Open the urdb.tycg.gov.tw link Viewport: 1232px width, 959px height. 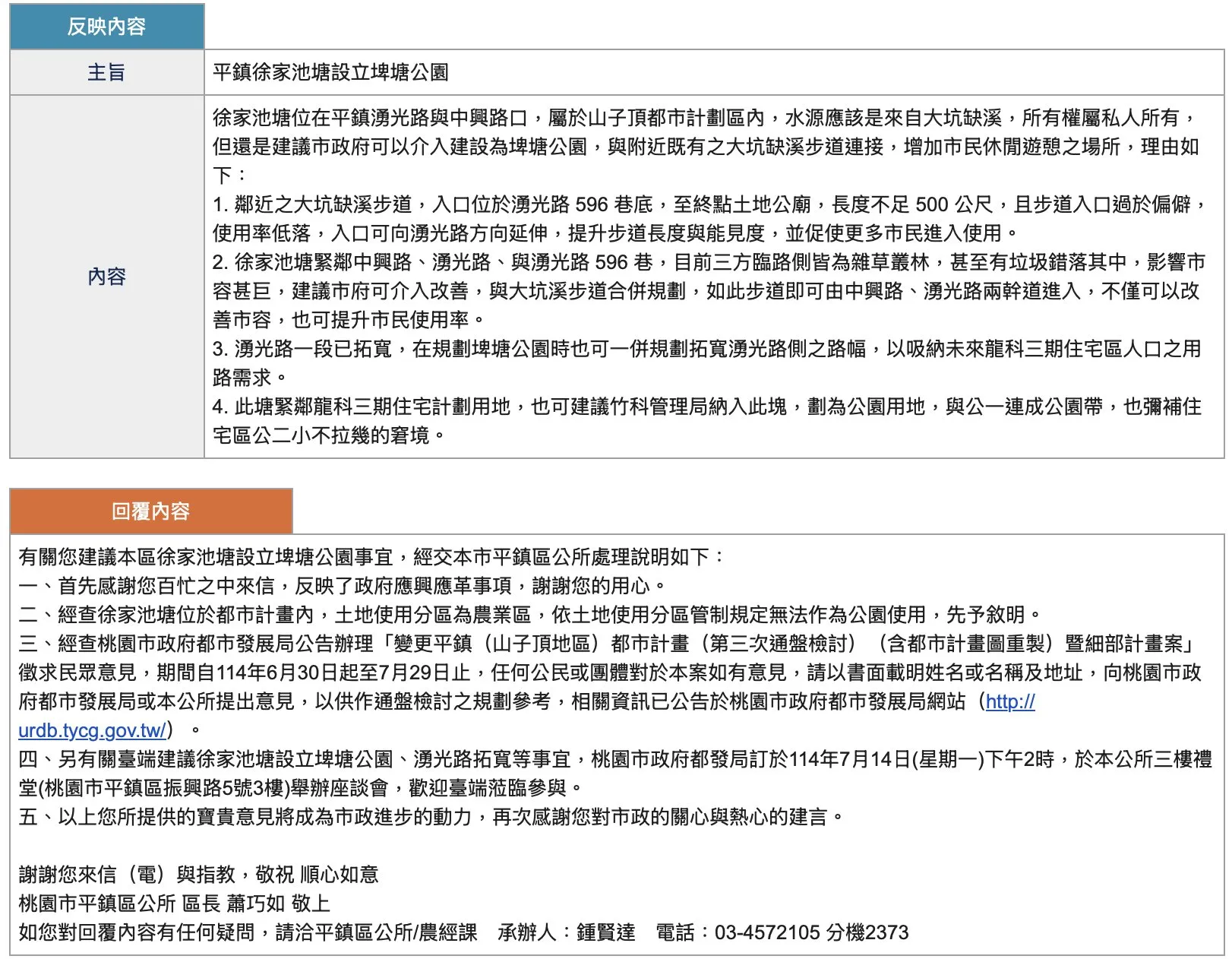tap(92, 730)
